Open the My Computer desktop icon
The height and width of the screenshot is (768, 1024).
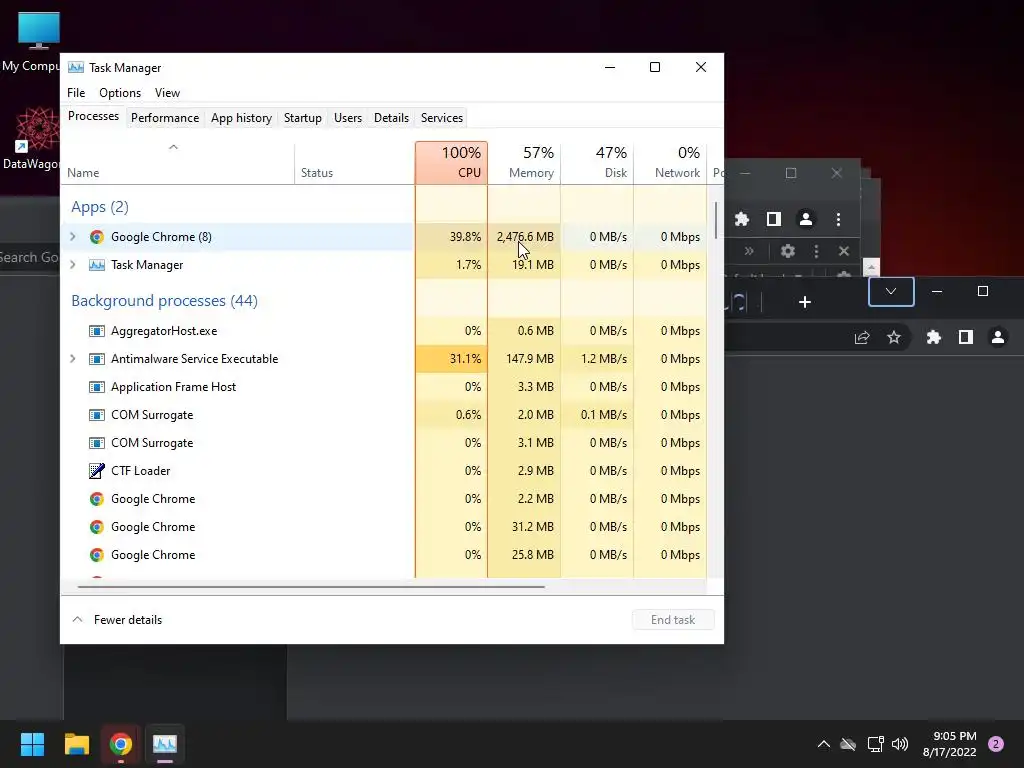pyautogui.click(x=38, y=40)
